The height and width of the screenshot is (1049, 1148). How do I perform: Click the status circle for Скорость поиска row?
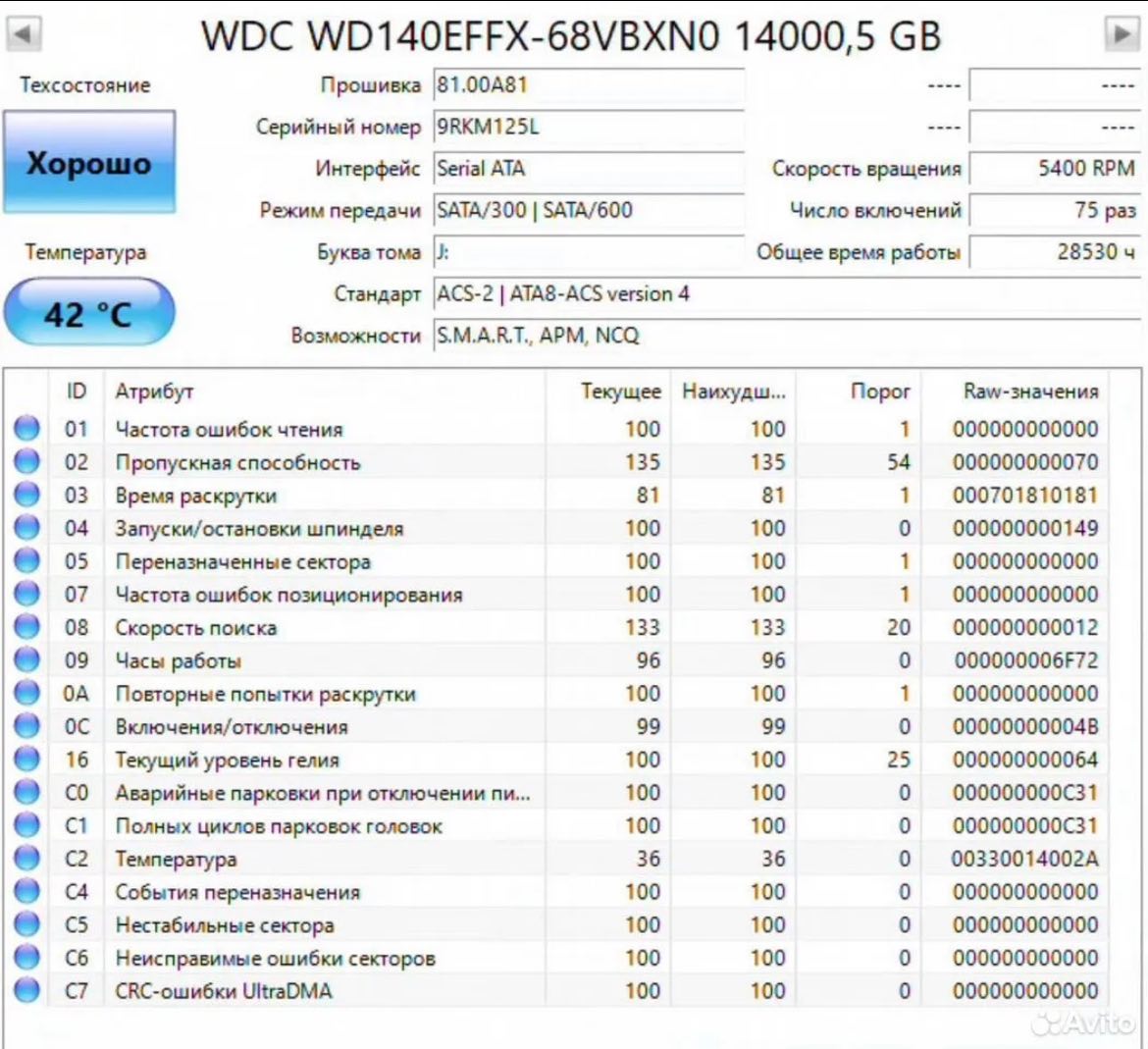click(27, 627)
